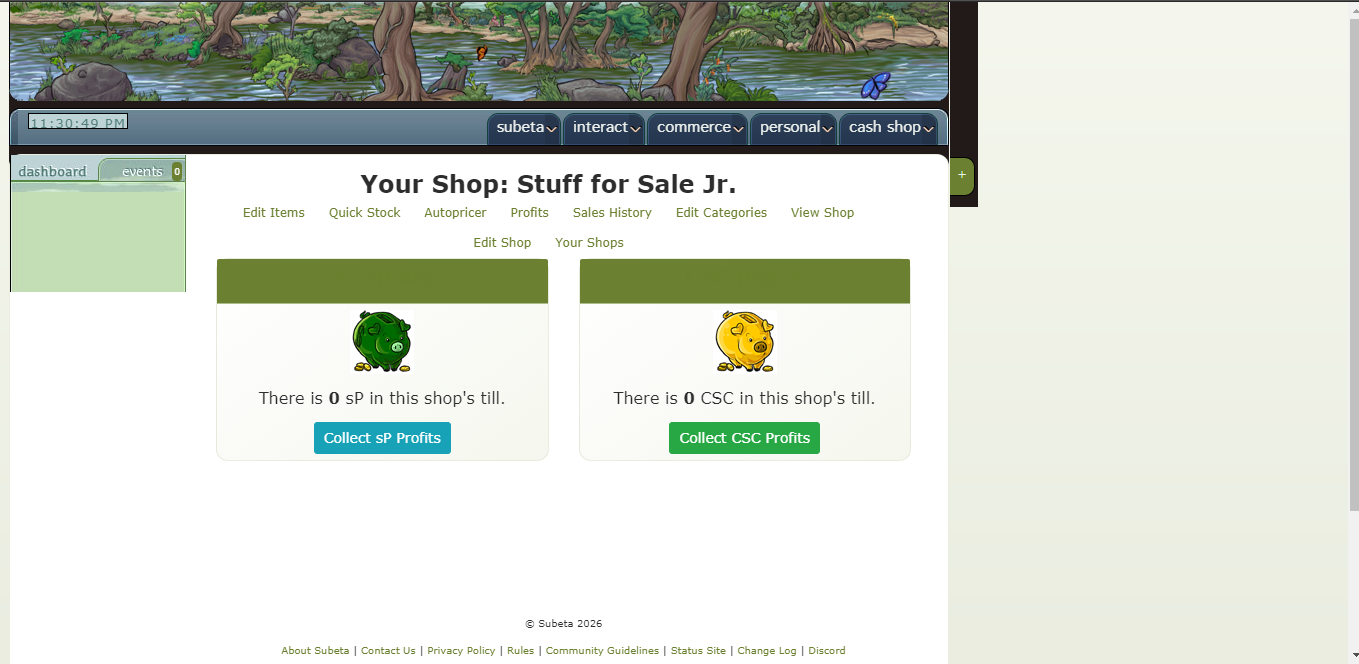Collect CSC Profits from the till

pyautogui.click(x=744, y=438)
